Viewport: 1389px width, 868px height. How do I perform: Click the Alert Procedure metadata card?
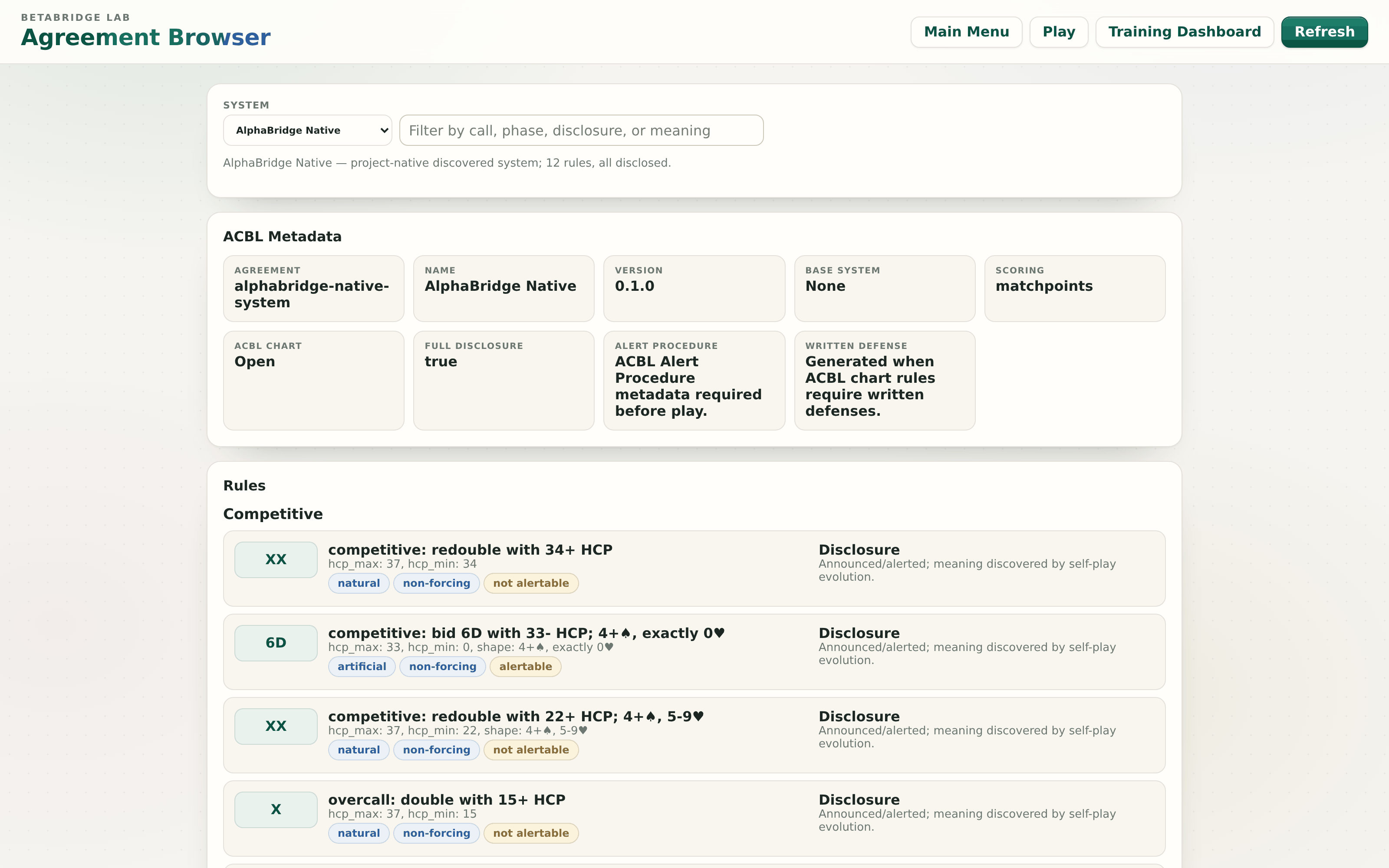(694, 381)
